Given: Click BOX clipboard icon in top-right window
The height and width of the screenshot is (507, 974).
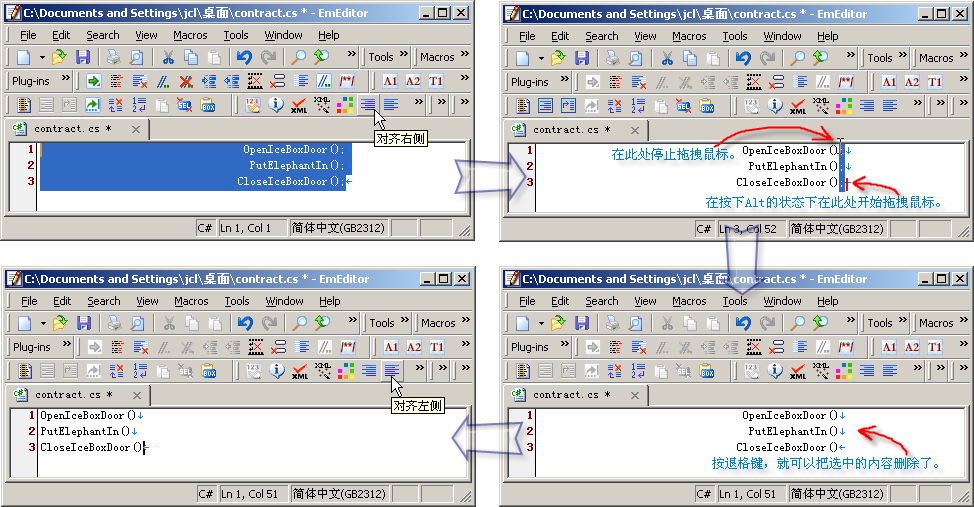Looking at the screenshot, I should pos(707,106).
